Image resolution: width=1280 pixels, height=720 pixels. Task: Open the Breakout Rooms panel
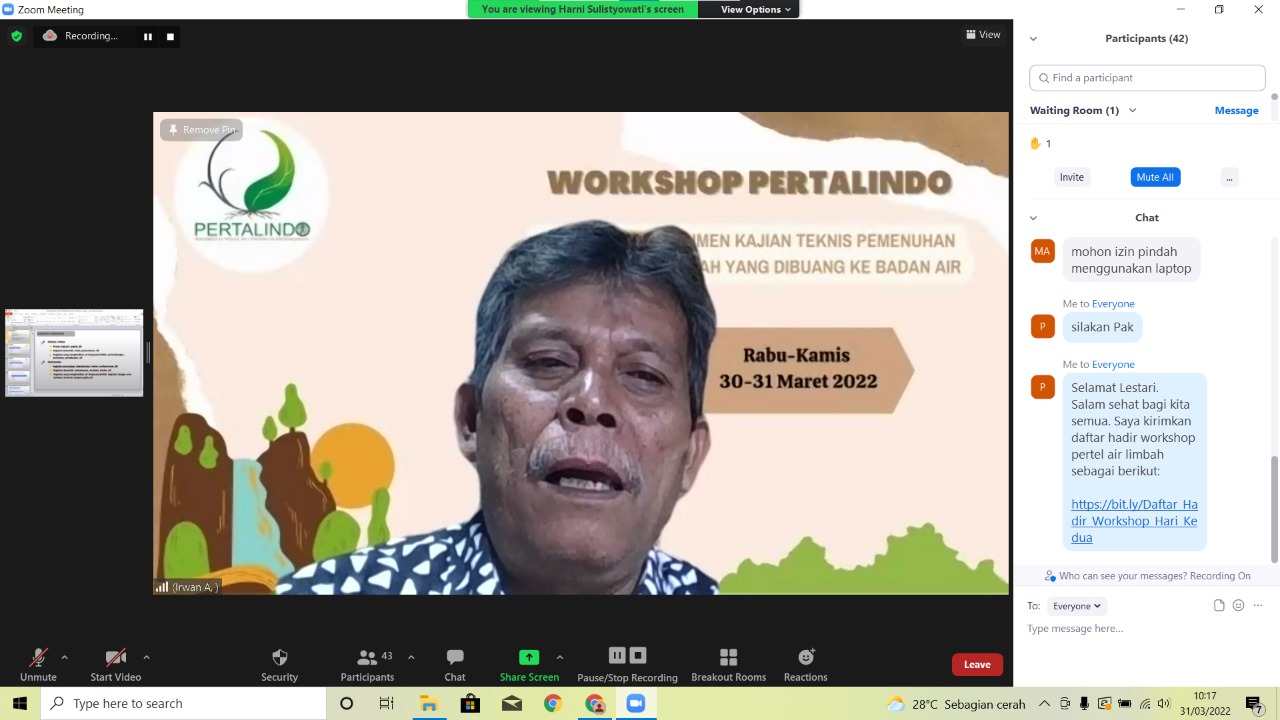728,664
